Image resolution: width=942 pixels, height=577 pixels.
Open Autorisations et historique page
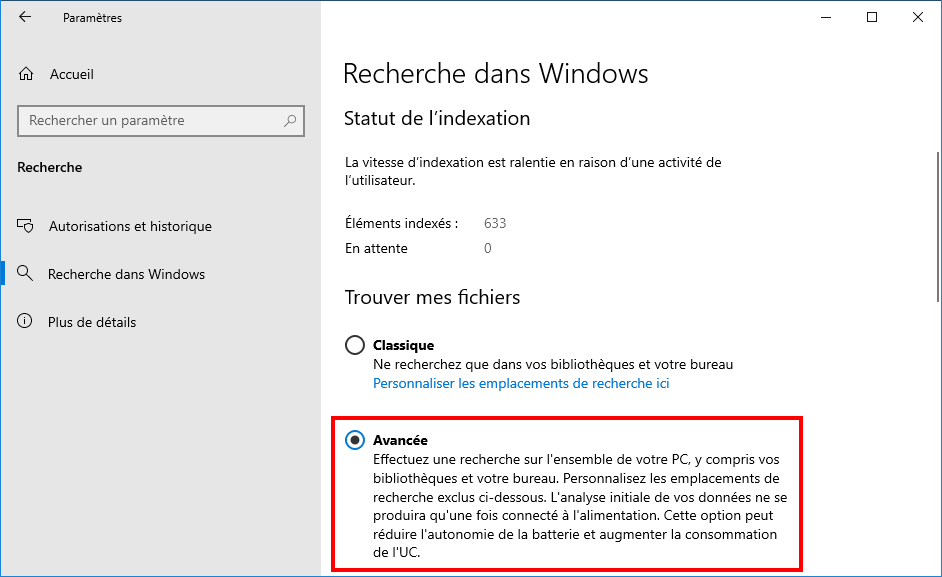pos(130,226)
